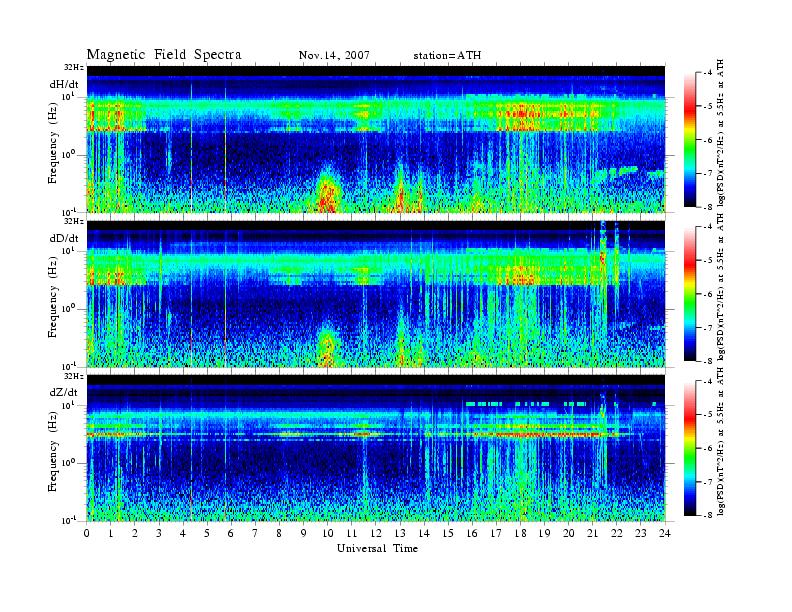Click the "station=ATH" label
The image size is (792, 612).
[x=447, y=56]
